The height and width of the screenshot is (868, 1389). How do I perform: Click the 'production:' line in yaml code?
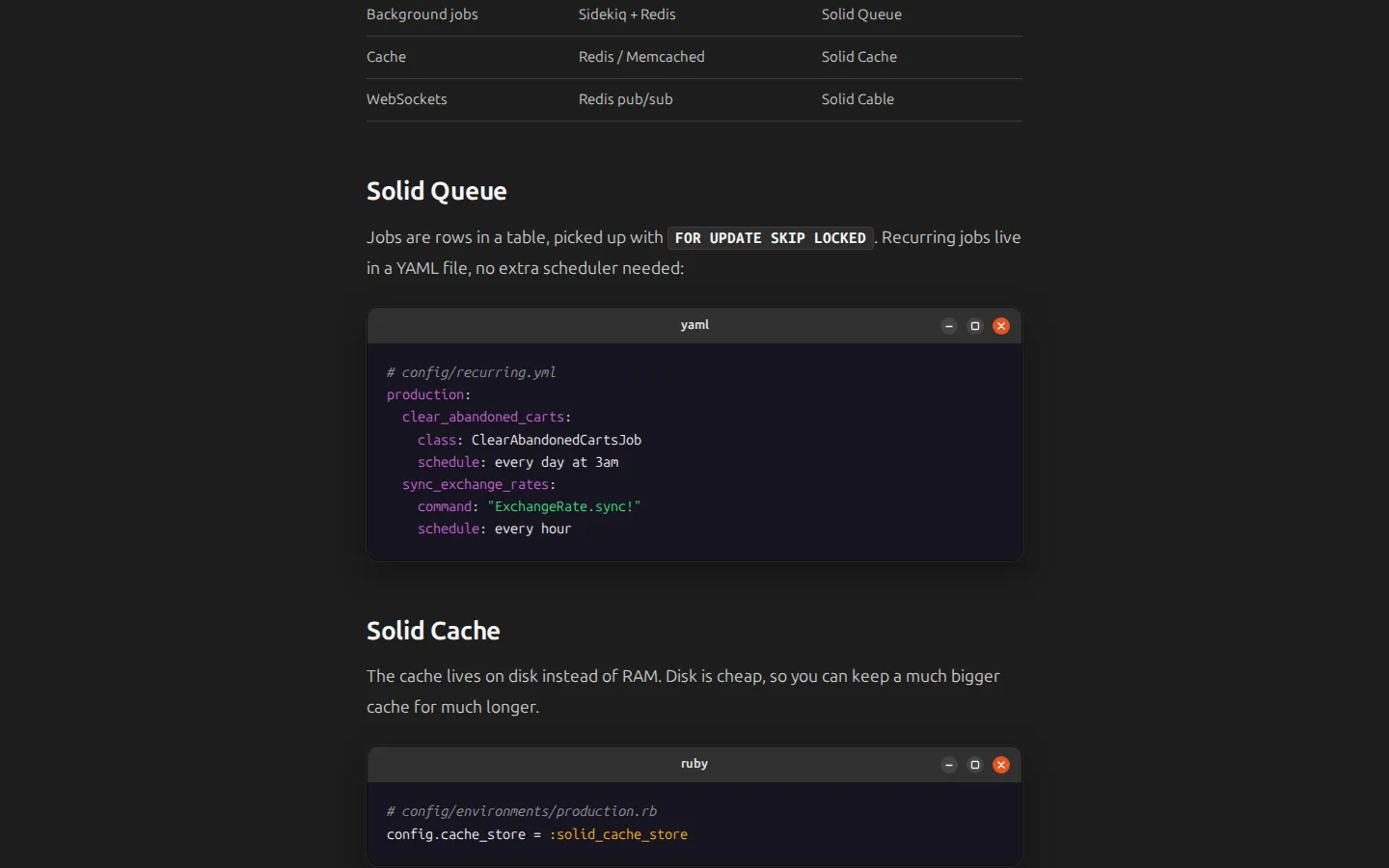[x=429, y=394]
